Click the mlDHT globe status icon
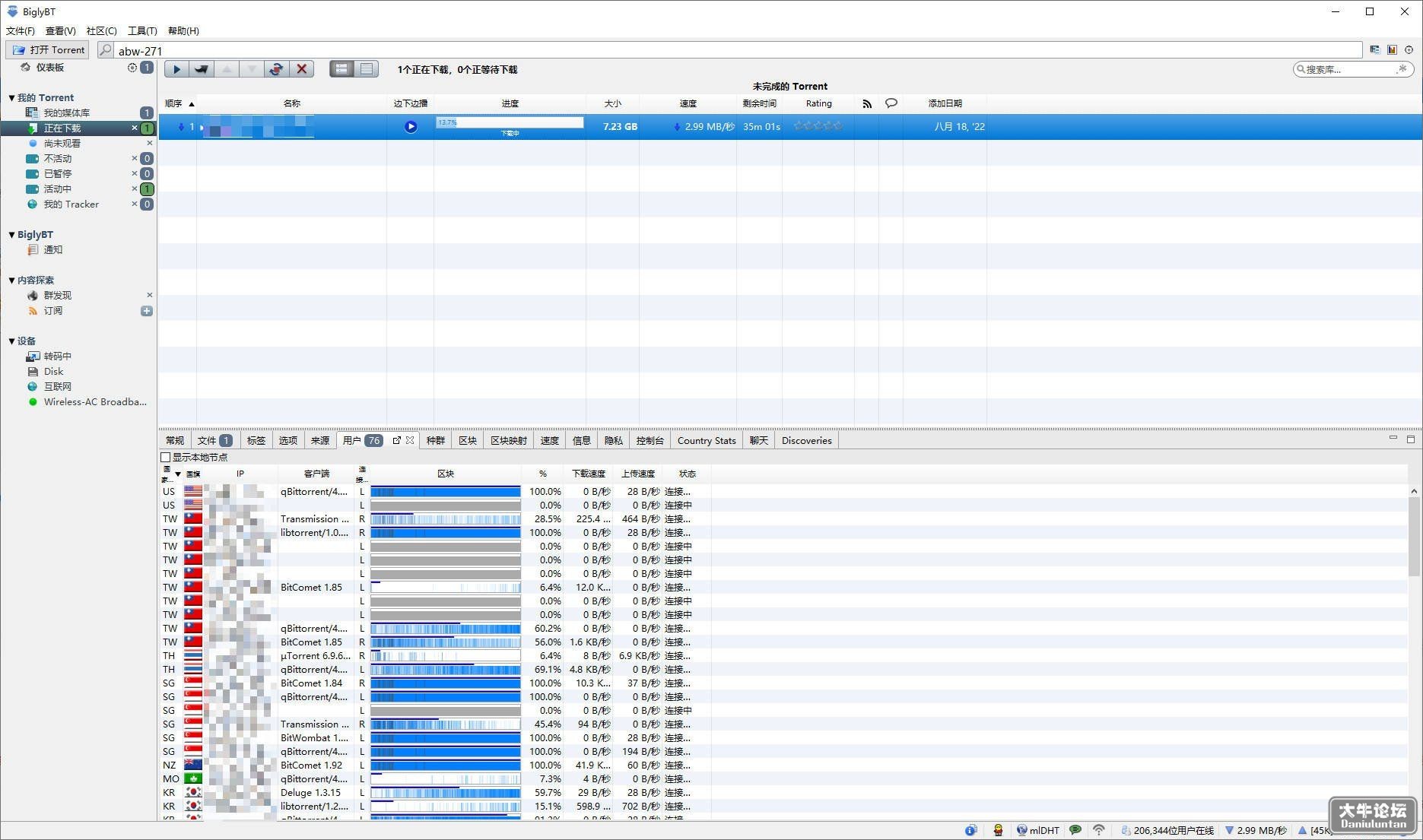Screen dimensions: 1423x840 (x=1022, y=830)
